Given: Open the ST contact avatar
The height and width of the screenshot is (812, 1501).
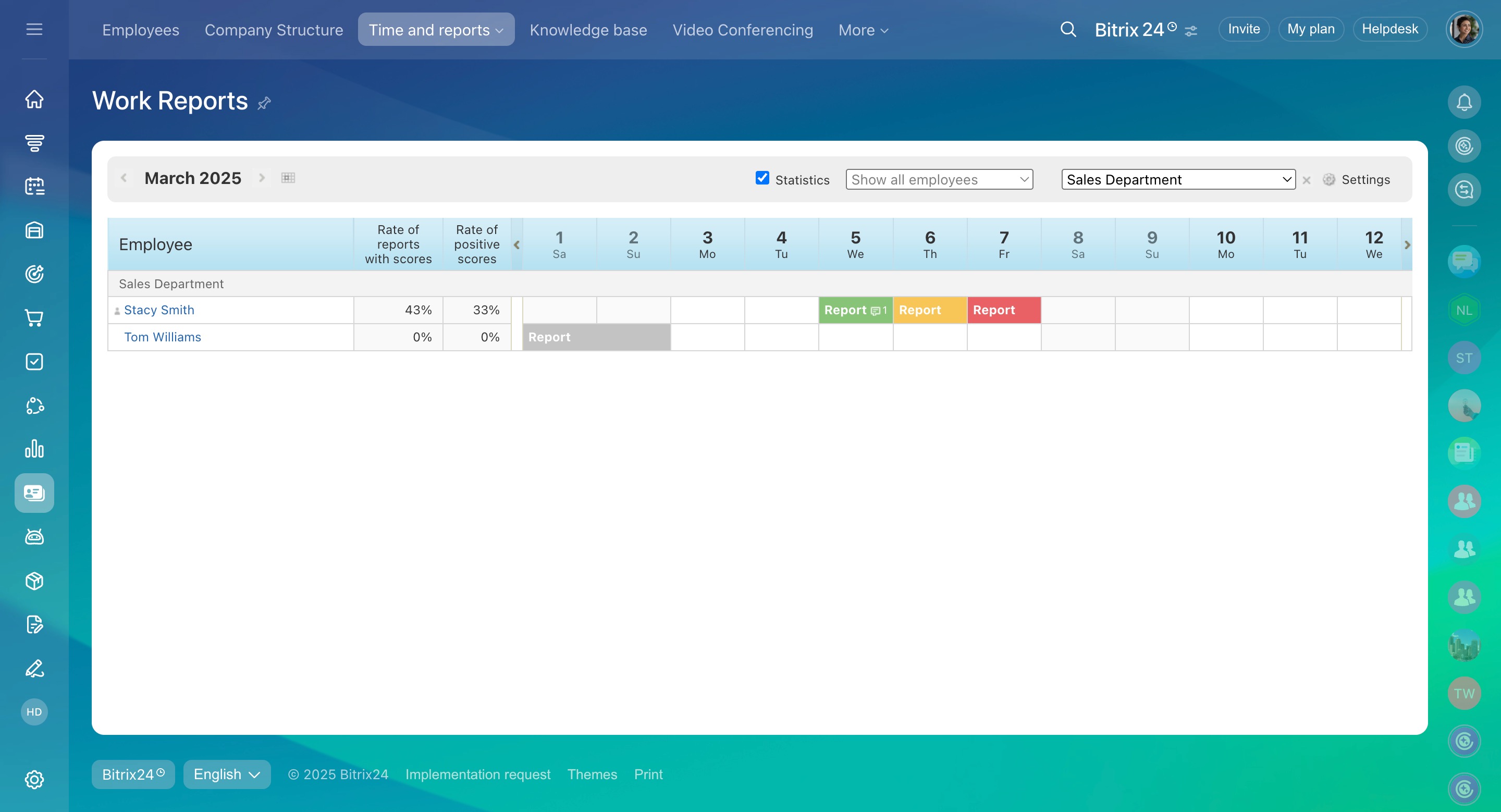Looking at the screenshot, I should point(1465,358).
